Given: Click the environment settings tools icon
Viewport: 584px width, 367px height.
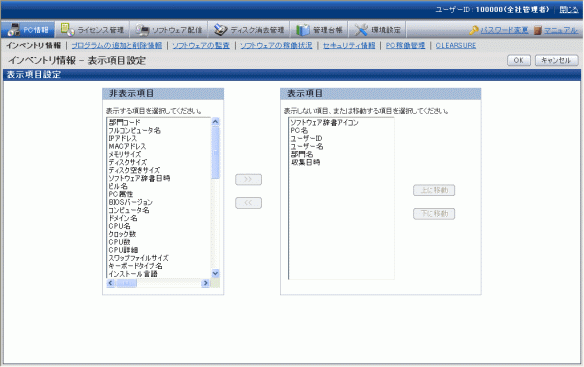Looking at the screenshot, I should pyautogui.click(x=361, y=30).
